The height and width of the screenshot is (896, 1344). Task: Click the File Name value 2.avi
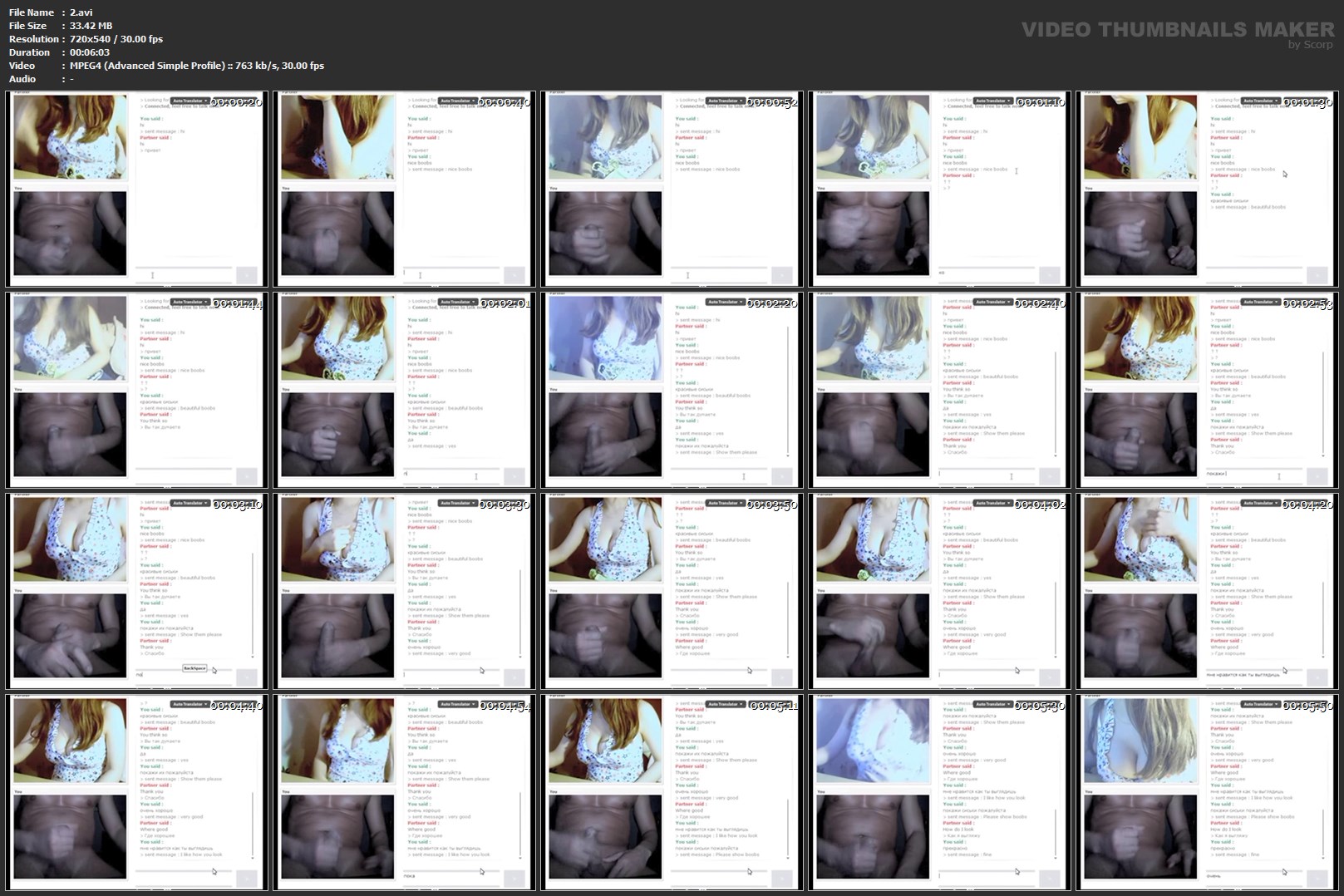coord(81,12)
